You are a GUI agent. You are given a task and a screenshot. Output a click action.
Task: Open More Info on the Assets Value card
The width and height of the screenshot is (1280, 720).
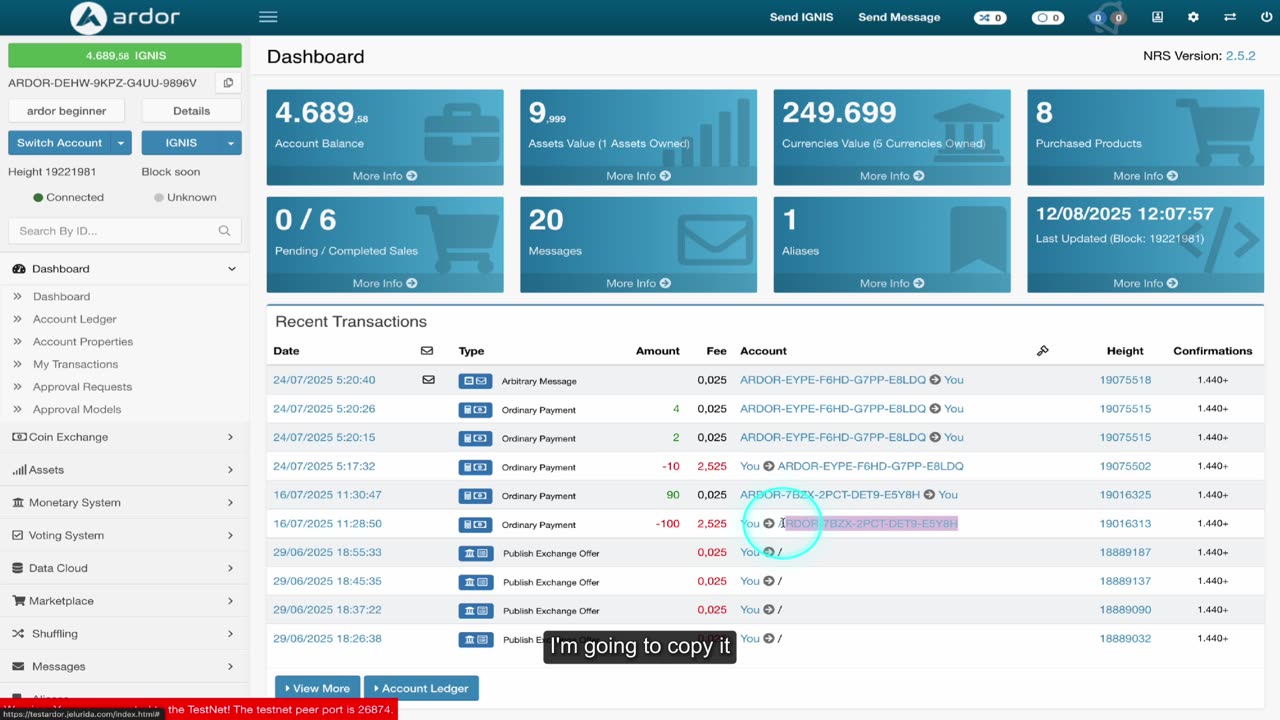point(638,176)
